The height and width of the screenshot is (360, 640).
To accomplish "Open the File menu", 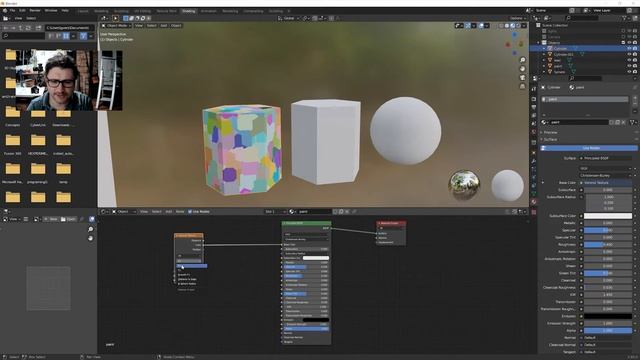I will (12, 10).
